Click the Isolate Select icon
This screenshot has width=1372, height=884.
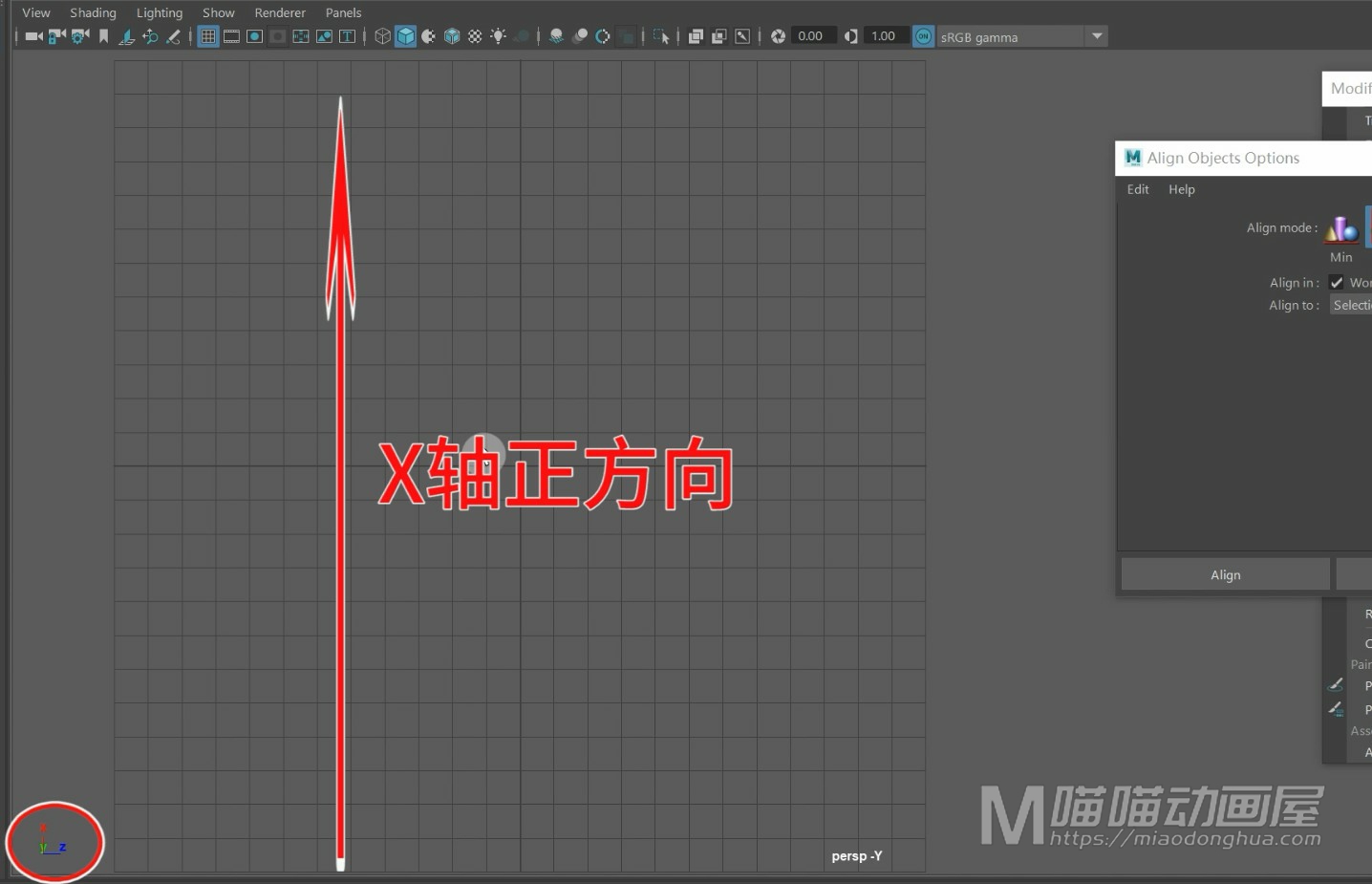(661, 36)
